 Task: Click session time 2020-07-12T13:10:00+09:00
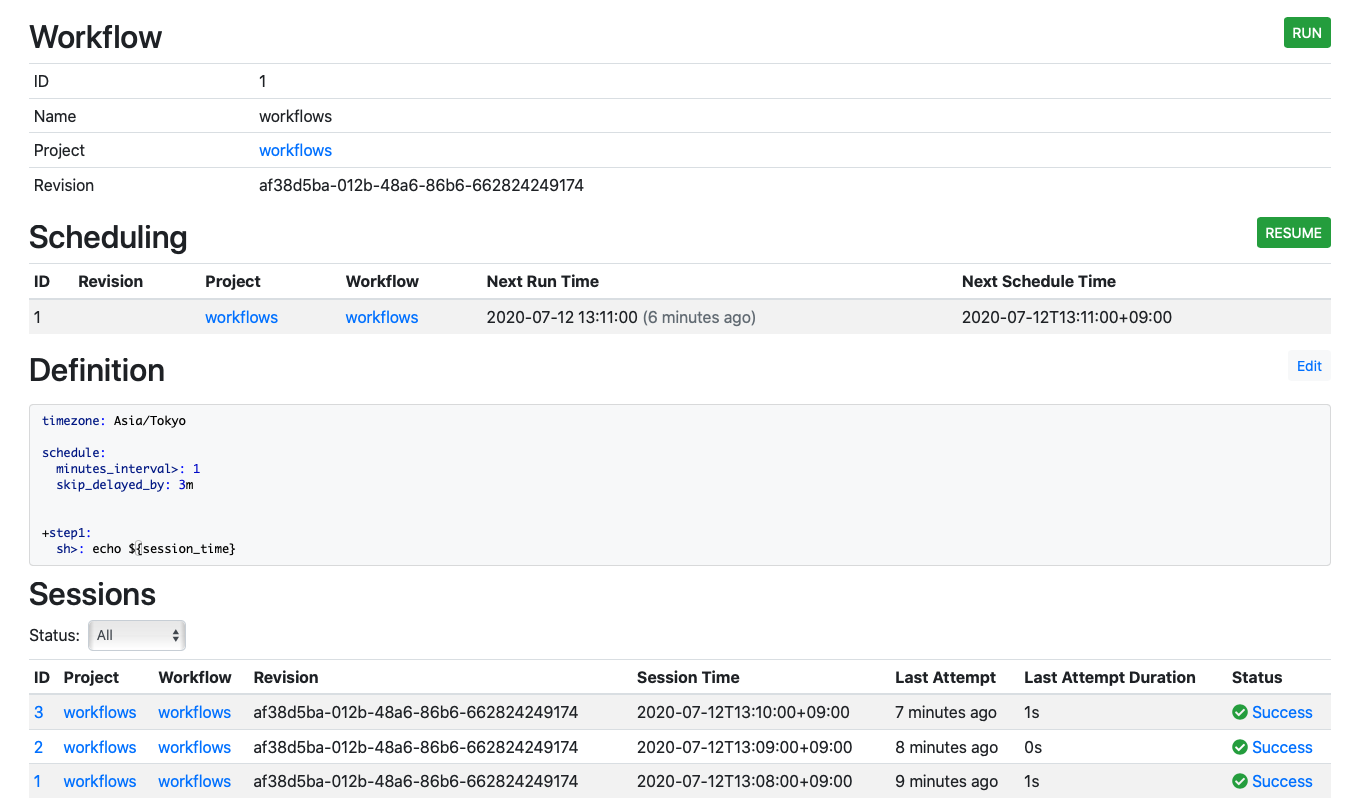743,712
